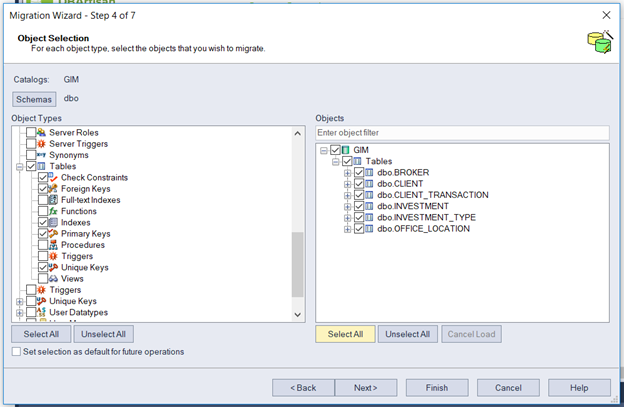Click Unselect All under Objects
The image size is (624, 407).
pos(408,334)
